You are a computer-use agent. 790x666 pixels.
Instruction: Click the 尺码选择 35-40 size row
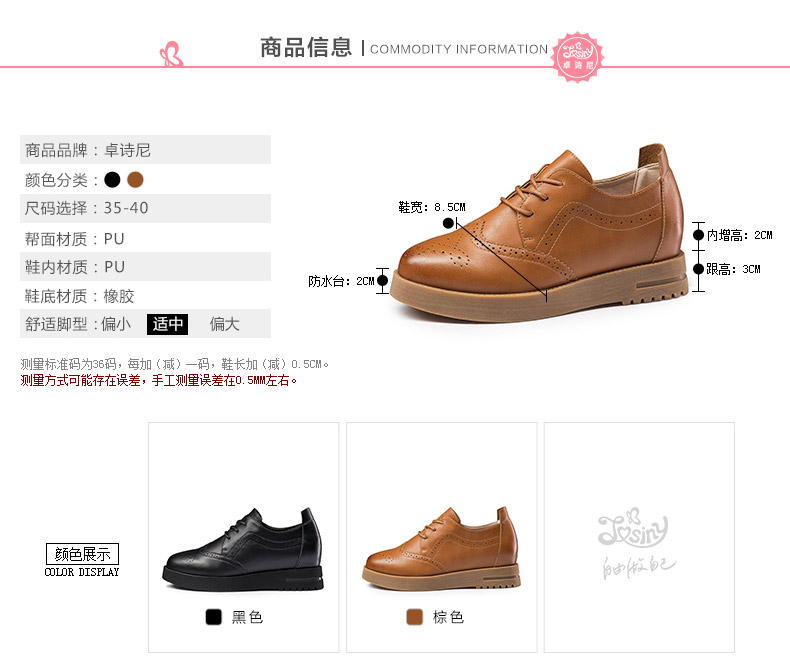coord(145,208)
